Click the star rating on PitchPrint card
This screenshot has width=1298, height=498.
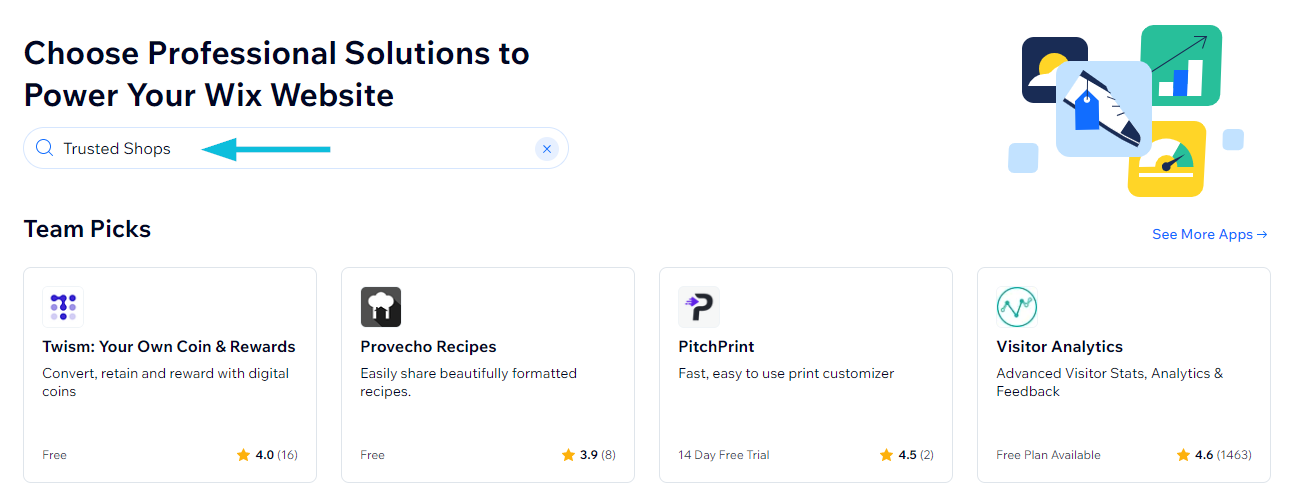pyautogui.click(x=907, y=455)
